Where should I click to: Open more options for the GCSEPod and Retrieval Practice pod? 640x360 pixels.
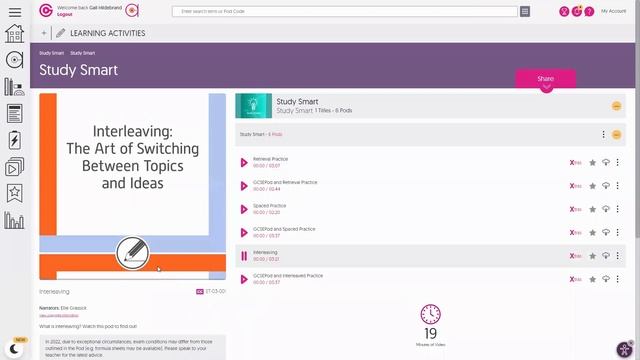coord(618,186)
